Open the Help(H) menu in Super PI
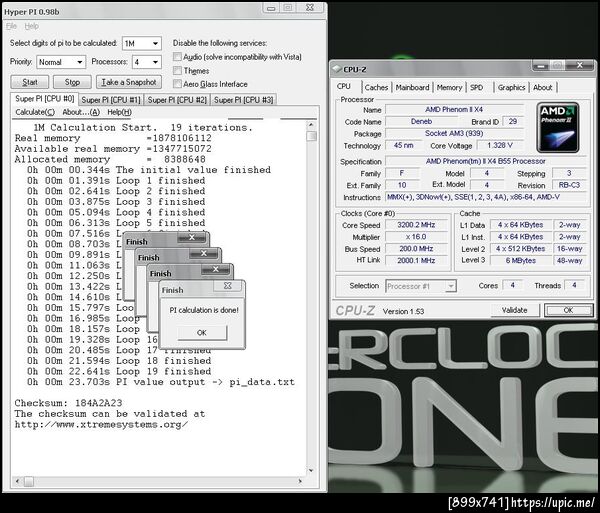 coord(119,112)
